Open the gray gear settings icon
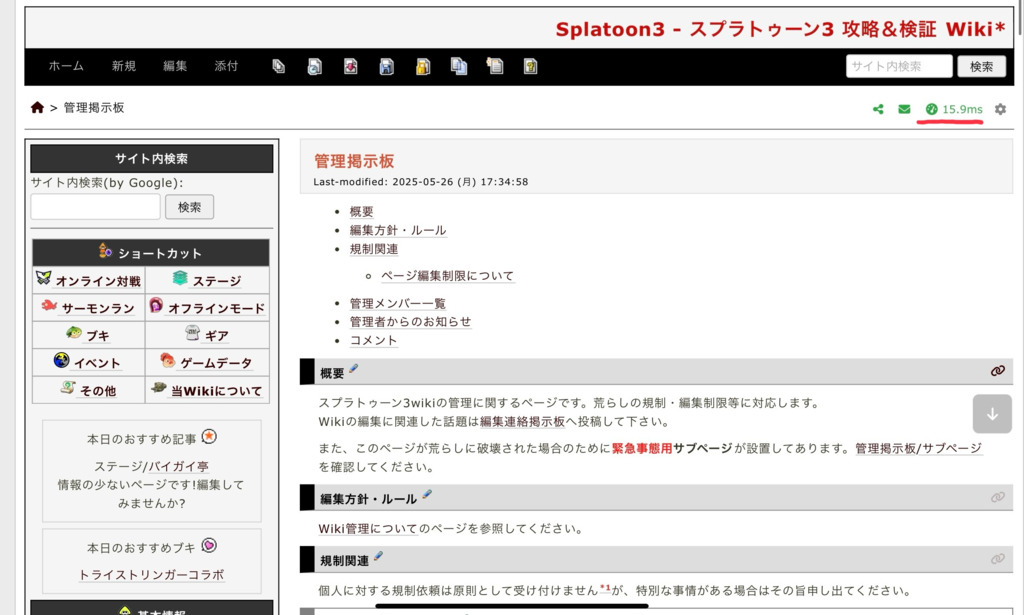The height and width of the screenshot is (615, 1024). 1000,109
